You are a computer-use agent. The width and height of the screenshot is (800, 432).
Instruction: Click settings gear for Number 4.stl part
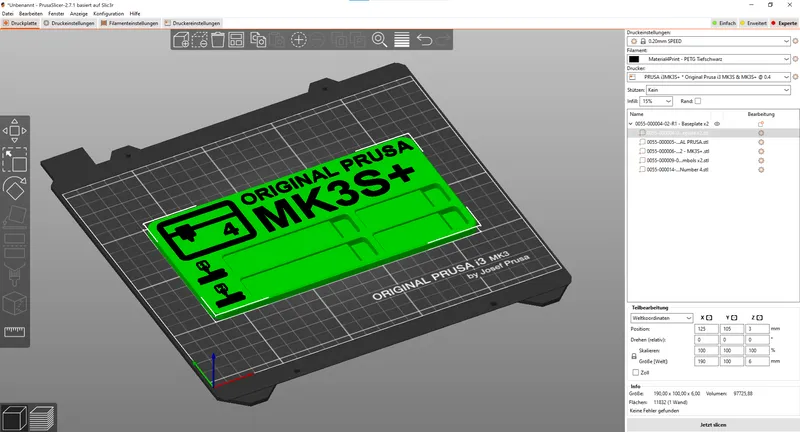tap(761, 170)
